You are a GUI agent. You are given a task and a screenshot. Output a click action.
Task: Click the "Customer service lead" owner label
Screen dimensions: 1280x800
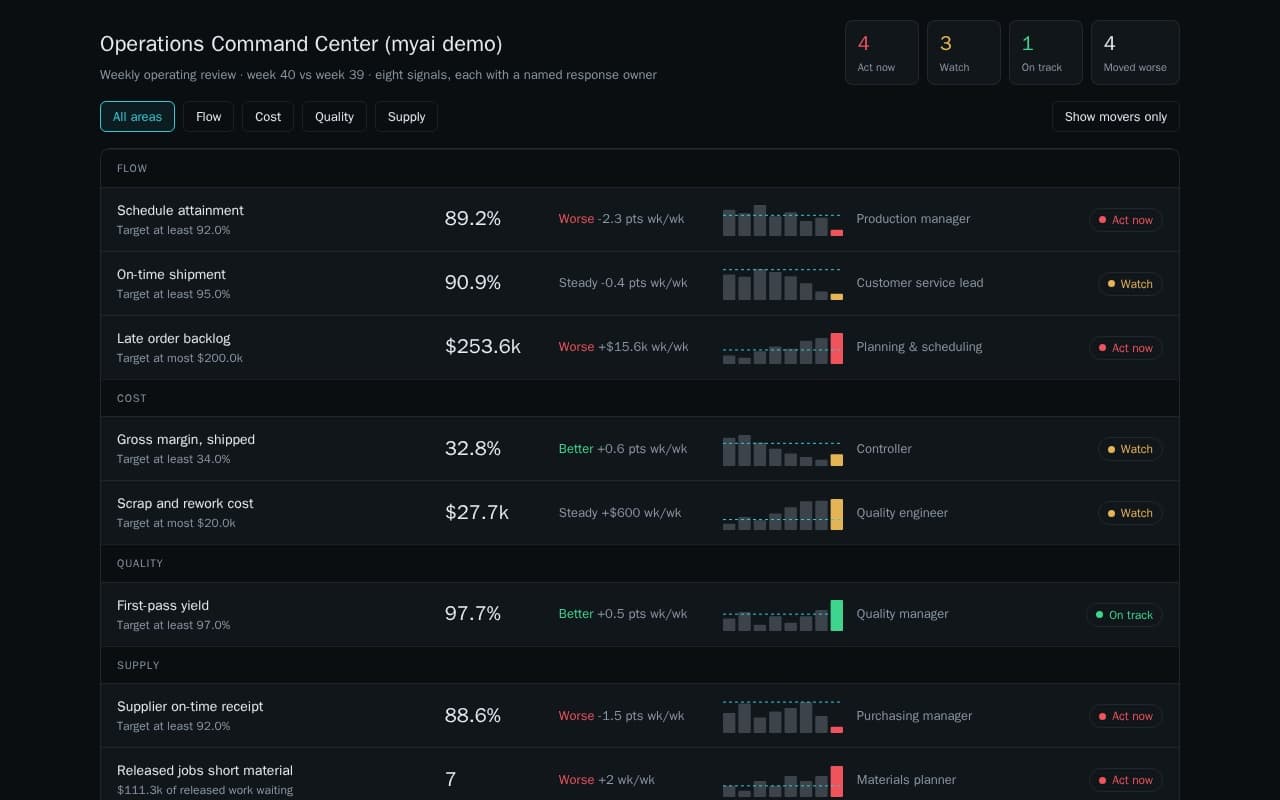coord(920,283)
